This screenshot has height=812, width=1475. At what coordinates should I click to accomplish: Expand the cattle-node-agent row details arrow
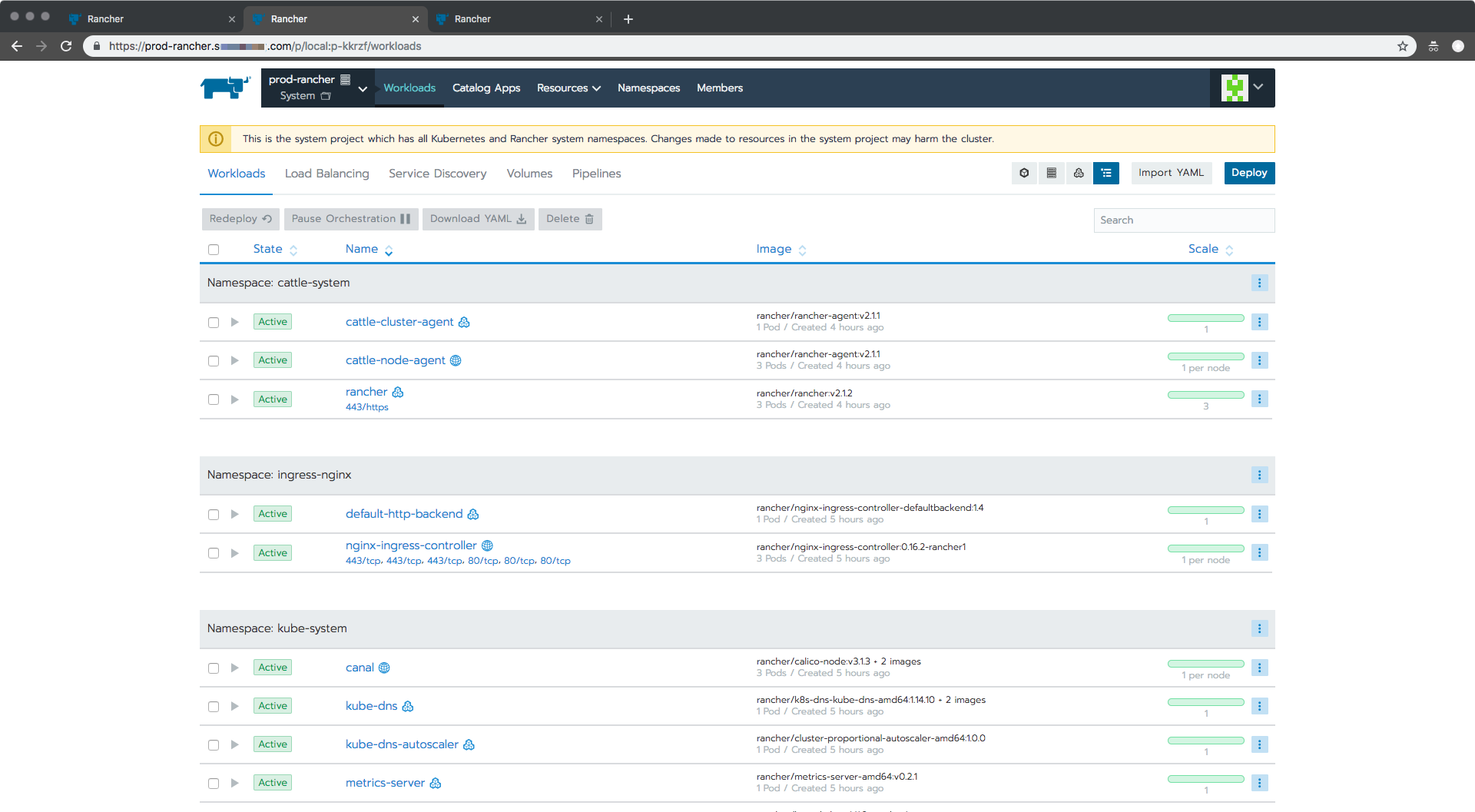234,360
